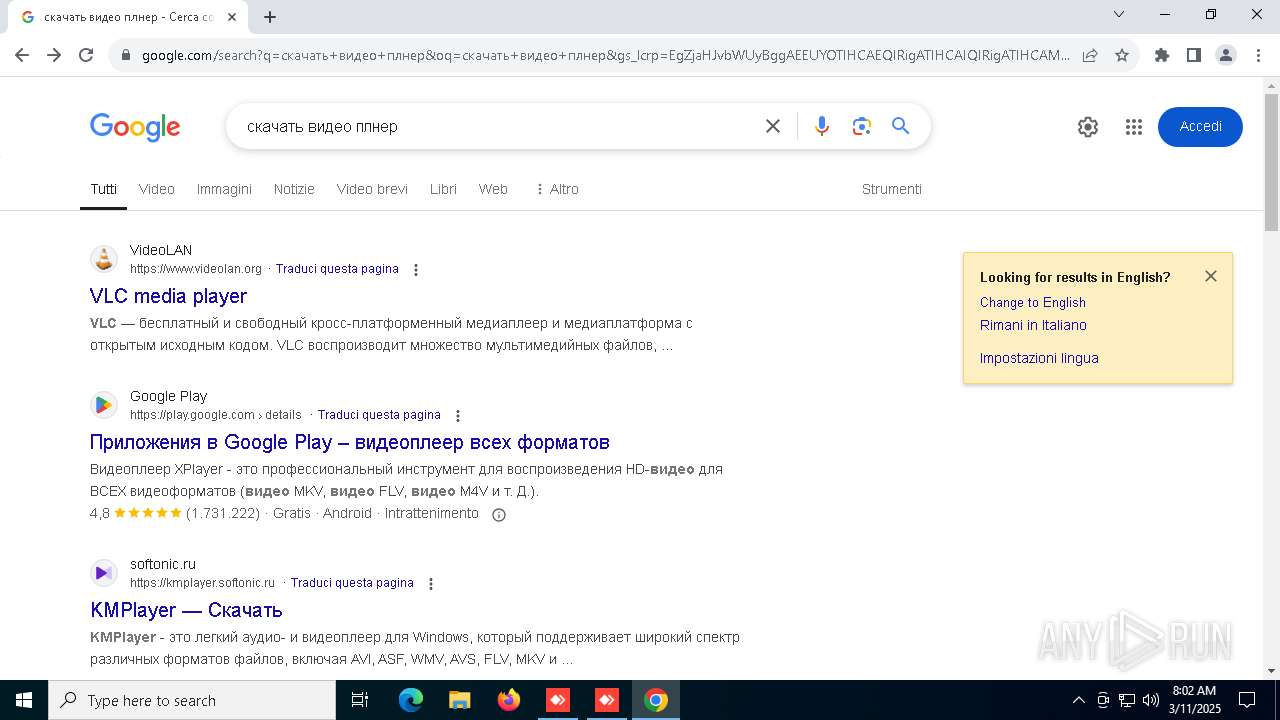
Task: Bookmark this page with the star icon
Action: click(x=1122, y=55)
